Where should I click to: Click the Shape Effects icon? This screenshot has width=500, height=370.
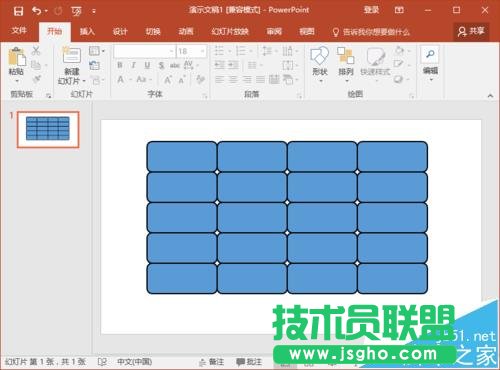(398, 79)
